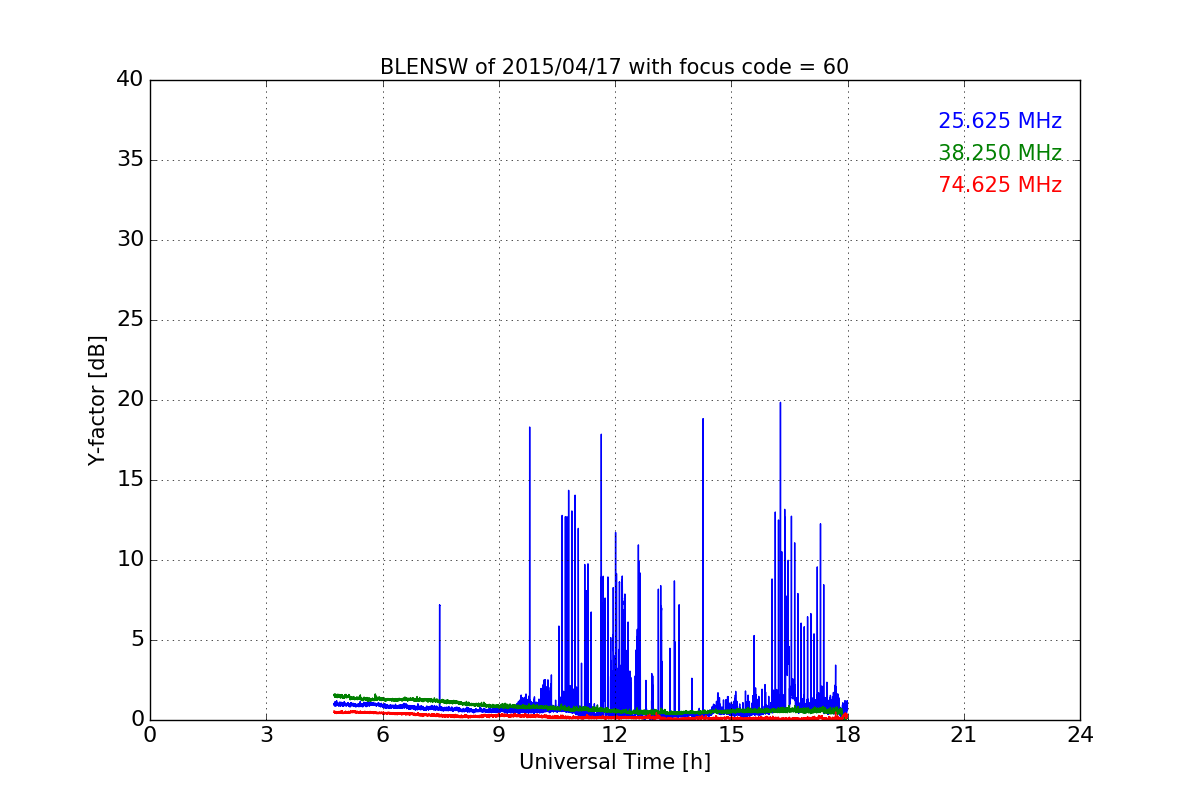The height and width of the screenshot is (800, 1200).
Task: Click the y-axis tick label 35
Action: pos(130,160)
